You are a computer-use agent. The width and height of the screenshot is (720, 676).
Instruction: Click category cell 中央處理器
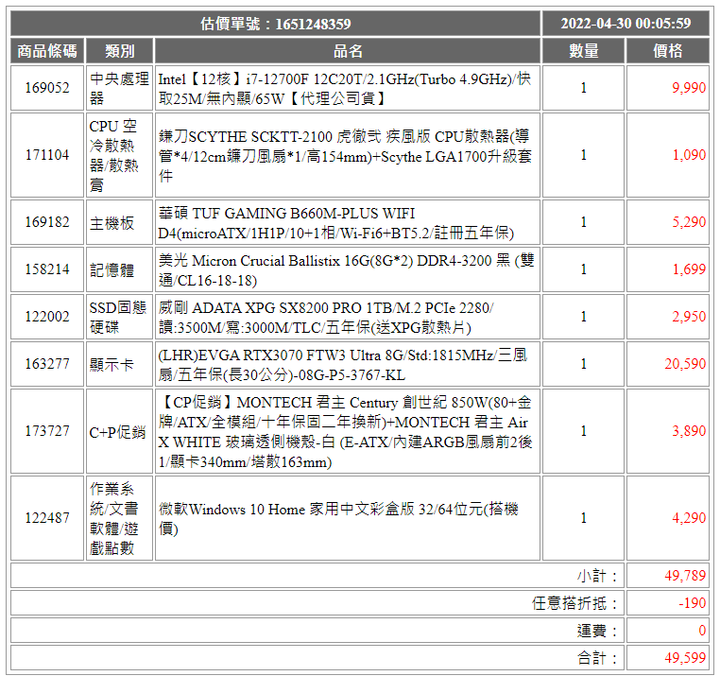coord(119,88)
